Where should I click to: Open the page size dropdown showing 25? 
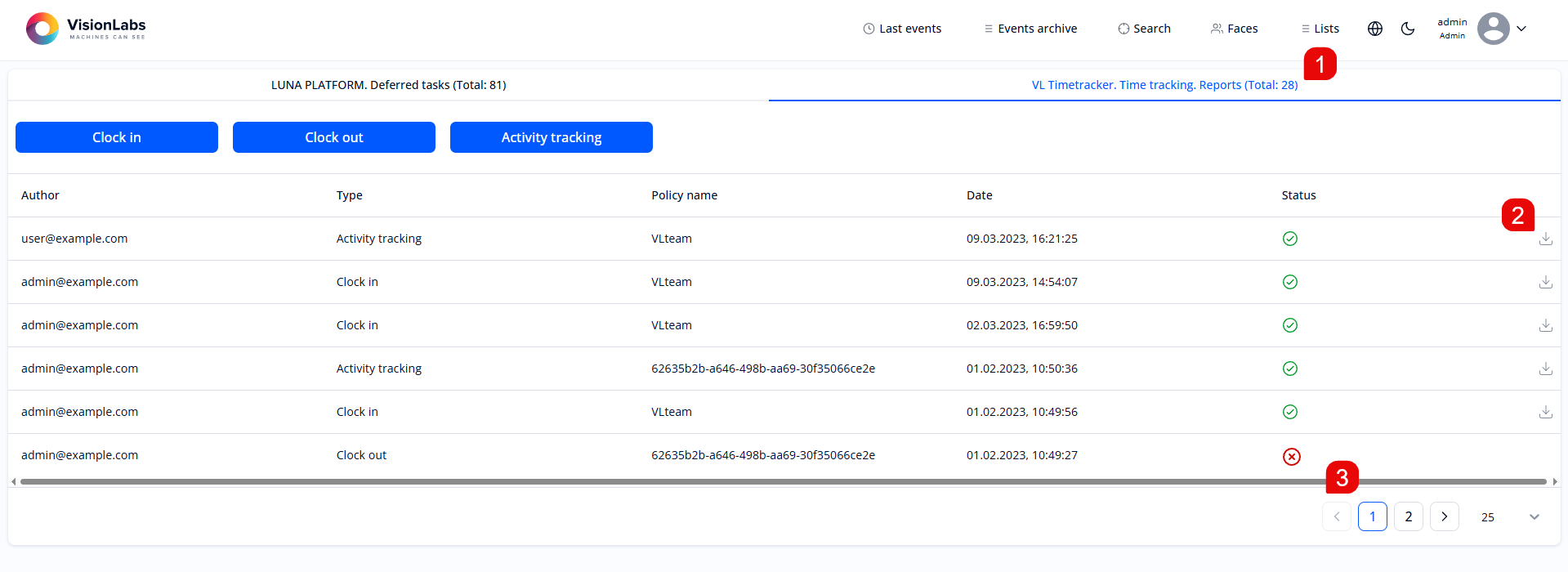[x=1509, y=516]
